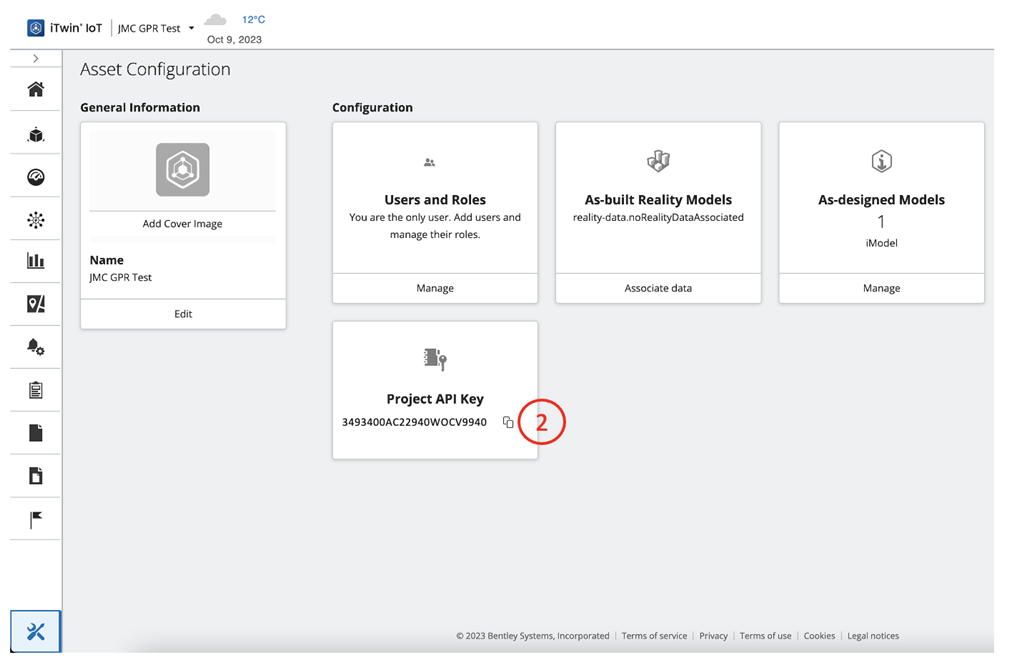Open alert settings via the bell-gear icon

pyautogui.click(x=35, y=347)
